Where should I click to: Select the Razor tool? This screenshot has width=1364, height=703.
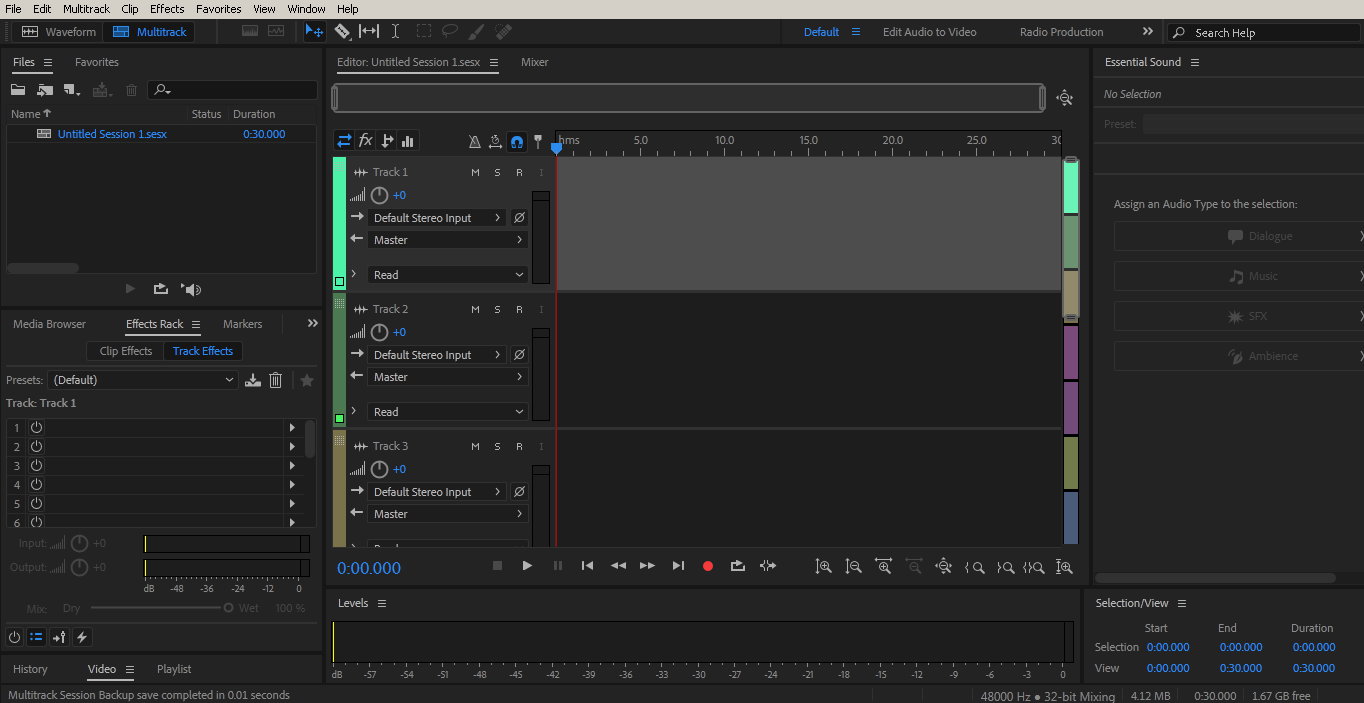tap(342, 32)
